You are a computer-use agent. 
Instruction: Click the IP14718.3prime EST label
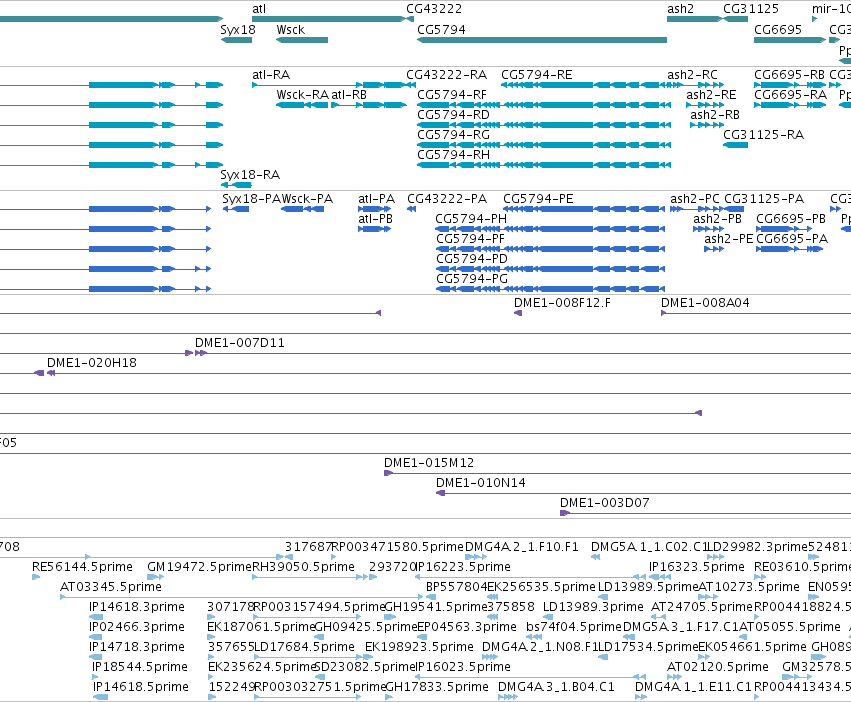coord(137,647)
